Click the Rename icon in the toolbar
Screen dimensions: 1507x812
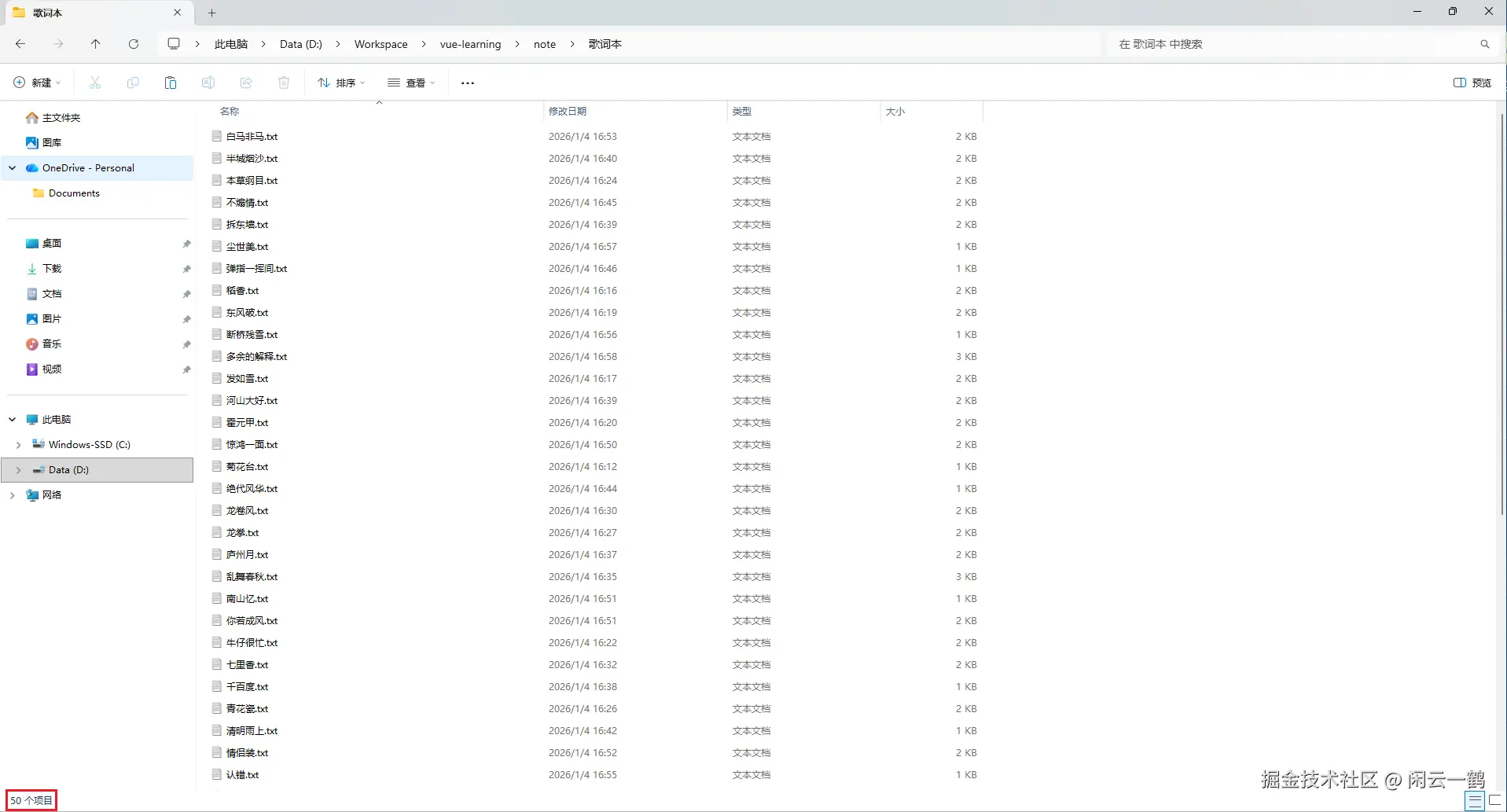208,83
